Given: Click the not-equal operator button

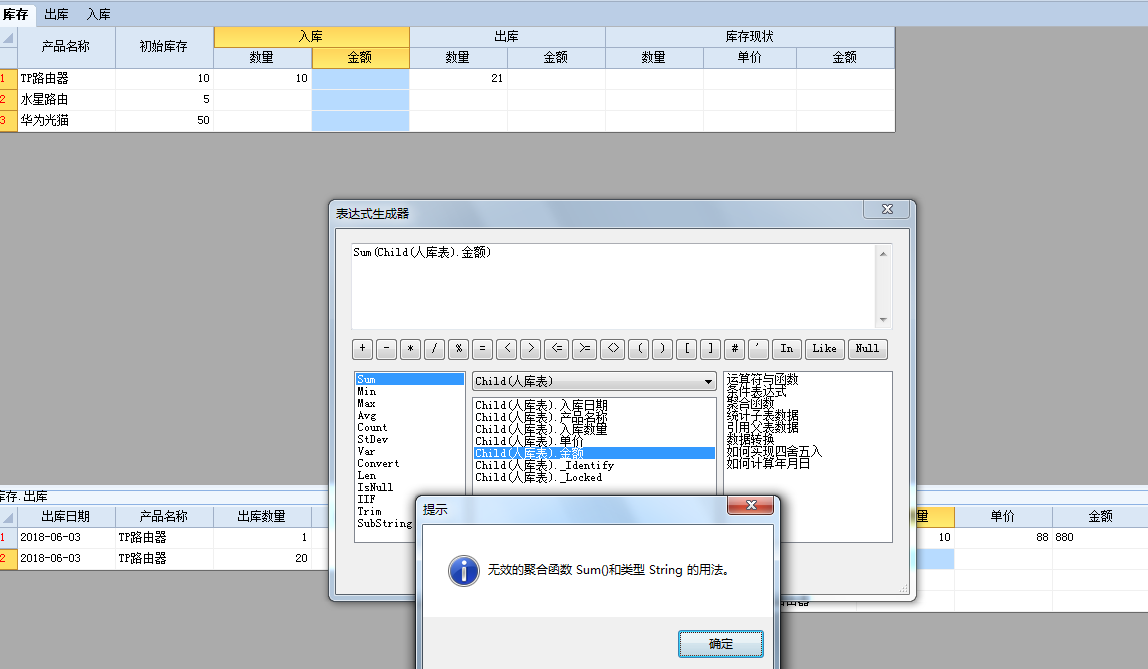Looking at the screenshot, I should pyautogui.click(x=613, y=349).
